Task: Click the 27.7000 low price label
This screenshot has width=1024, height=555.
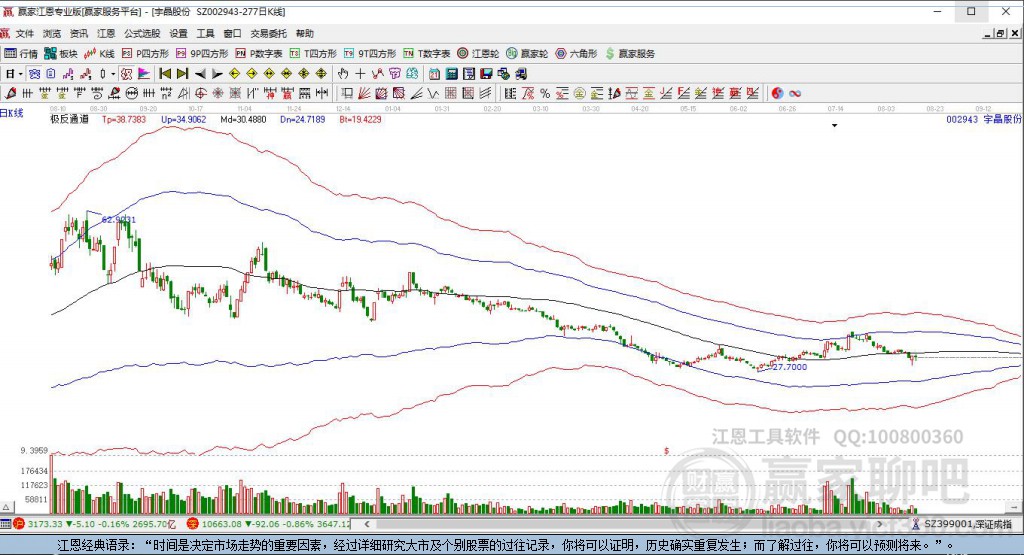Action: (x=790, y=367)
